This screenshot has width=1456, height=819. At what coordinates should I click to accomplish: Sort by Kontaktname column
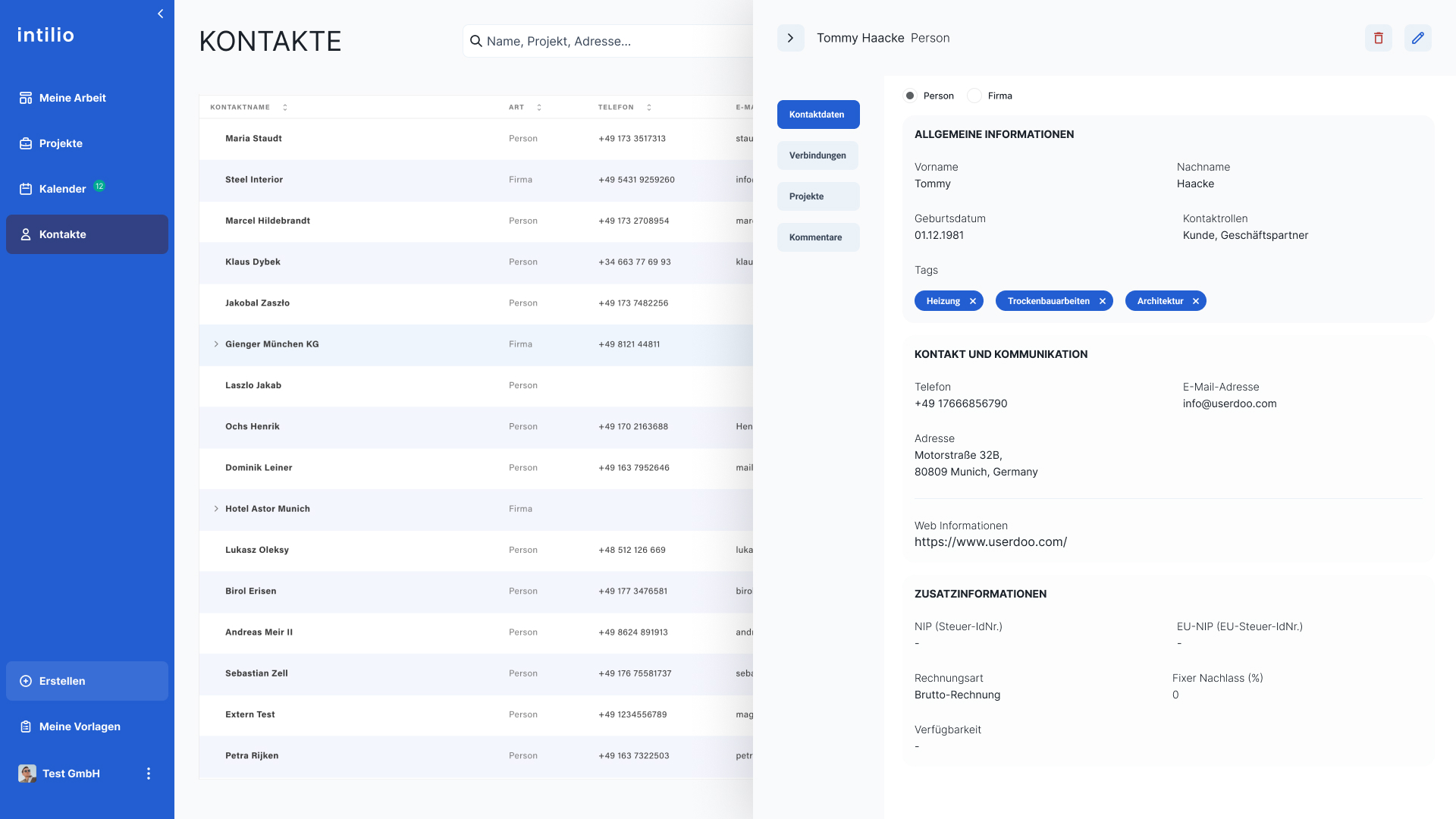tap(285, 107)
